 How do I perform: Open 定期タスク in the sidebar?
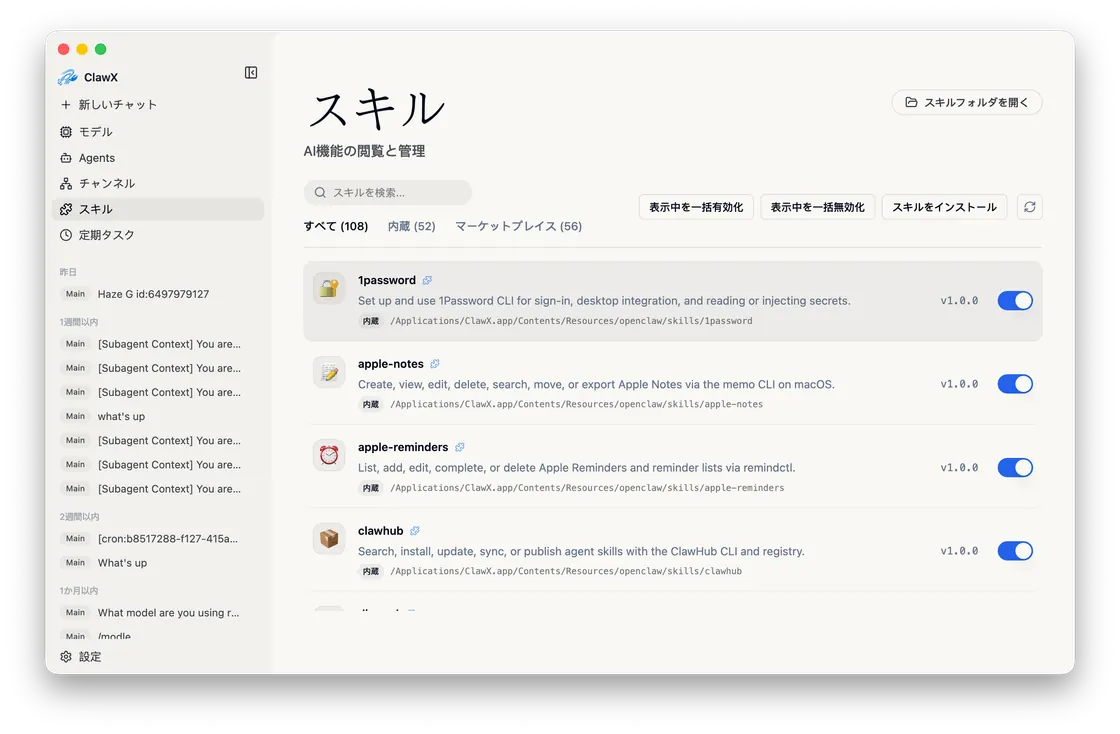158,235
